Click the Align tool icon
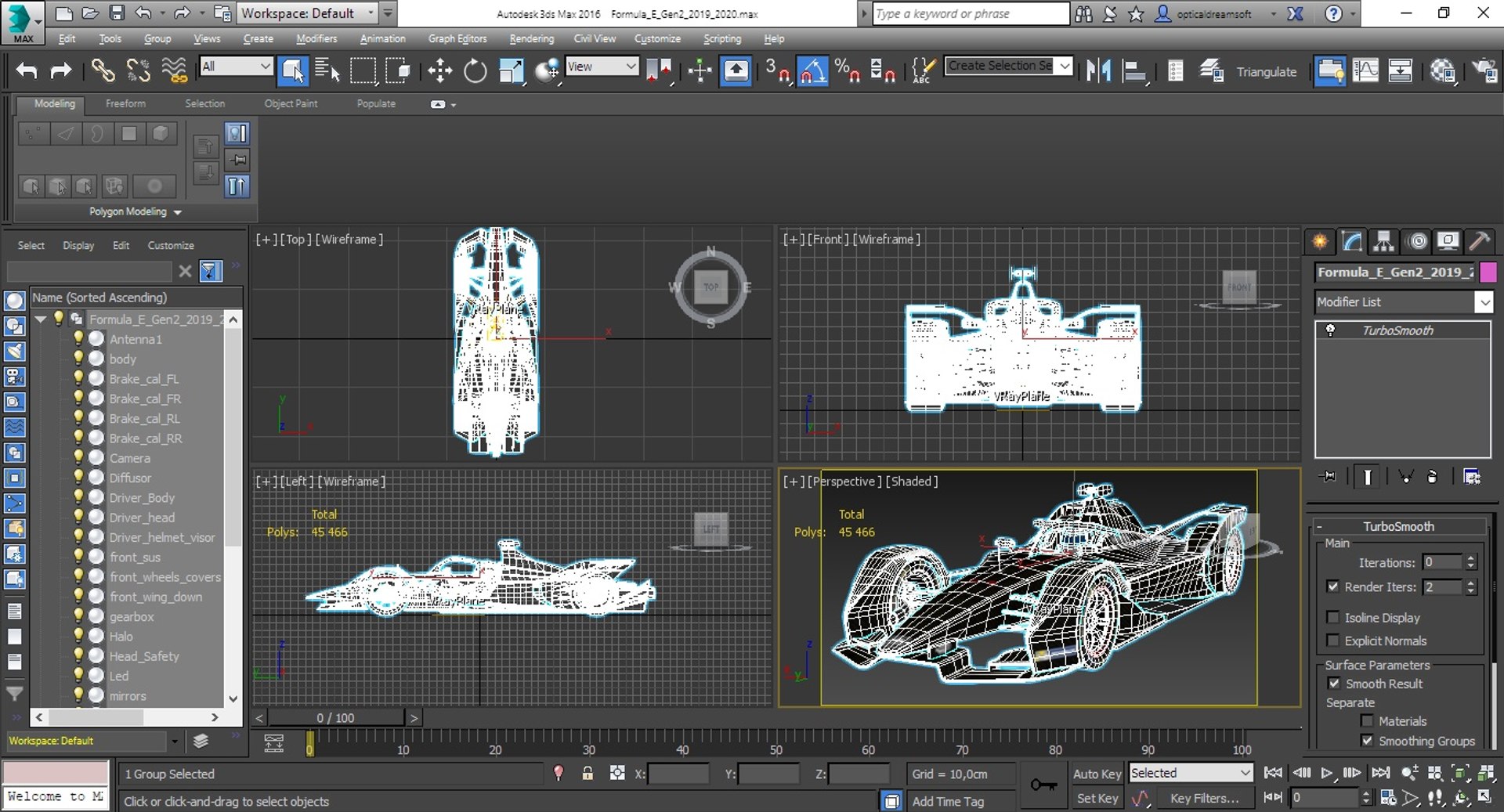 click(x=1133, y=70)
